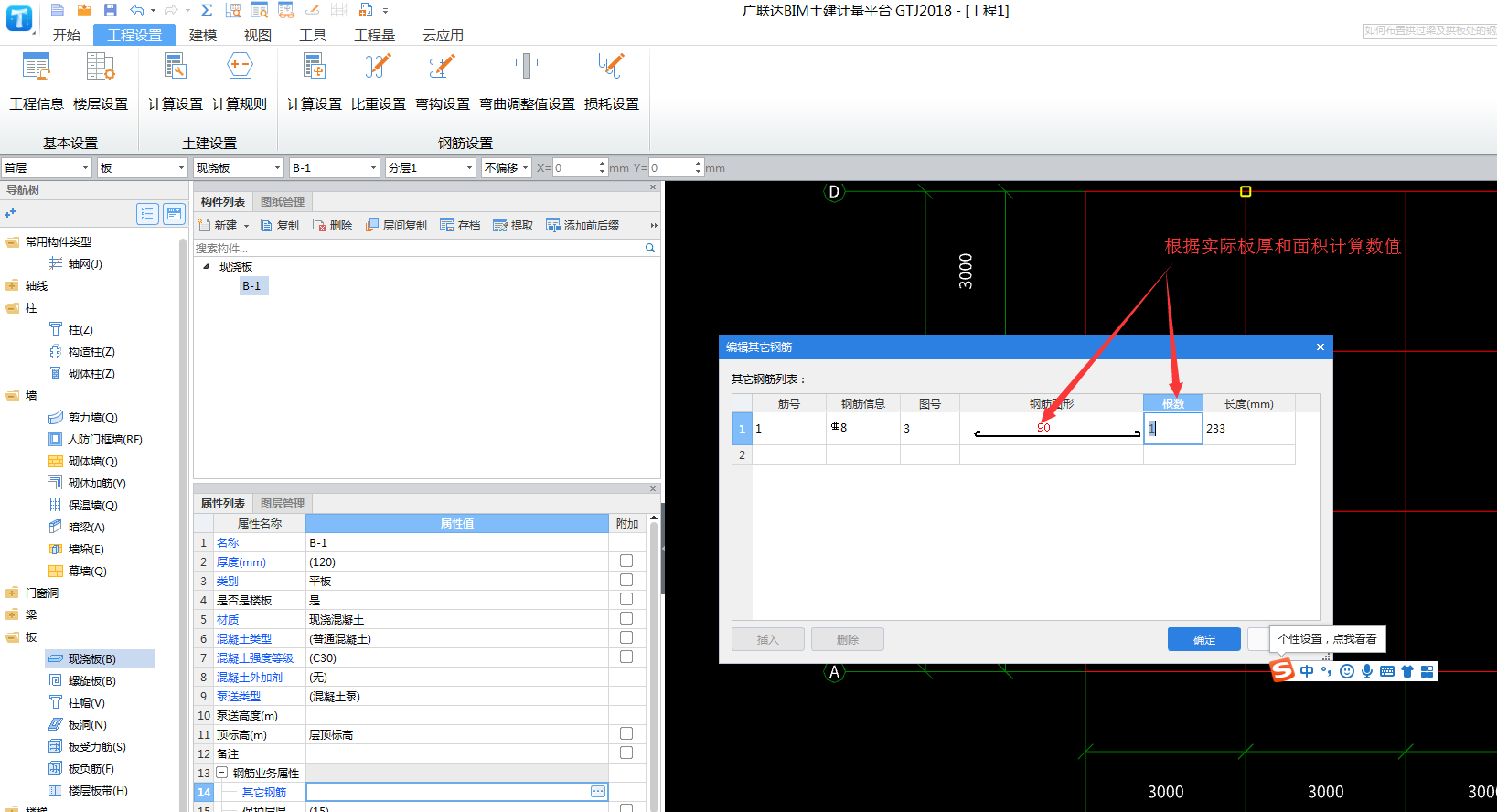The height and width of the screenshot is (812, 1497).
Task: Click Sogou IME microphone voice icon
Action: coord(1367,671)
